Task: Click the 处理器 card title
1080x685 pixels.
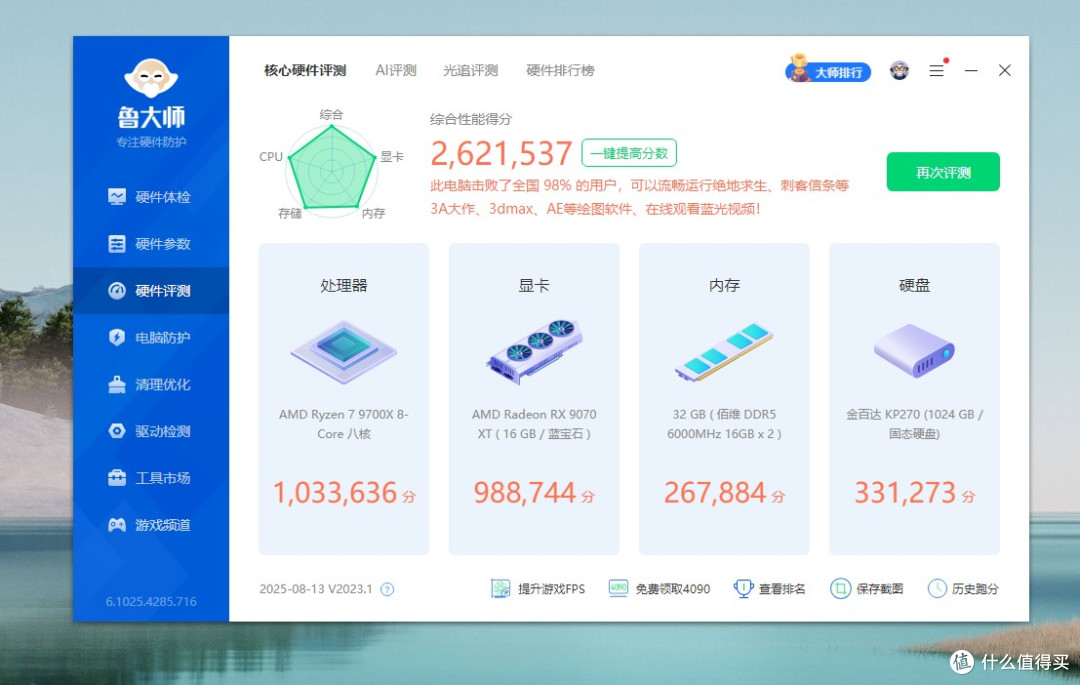Action: 344,286
